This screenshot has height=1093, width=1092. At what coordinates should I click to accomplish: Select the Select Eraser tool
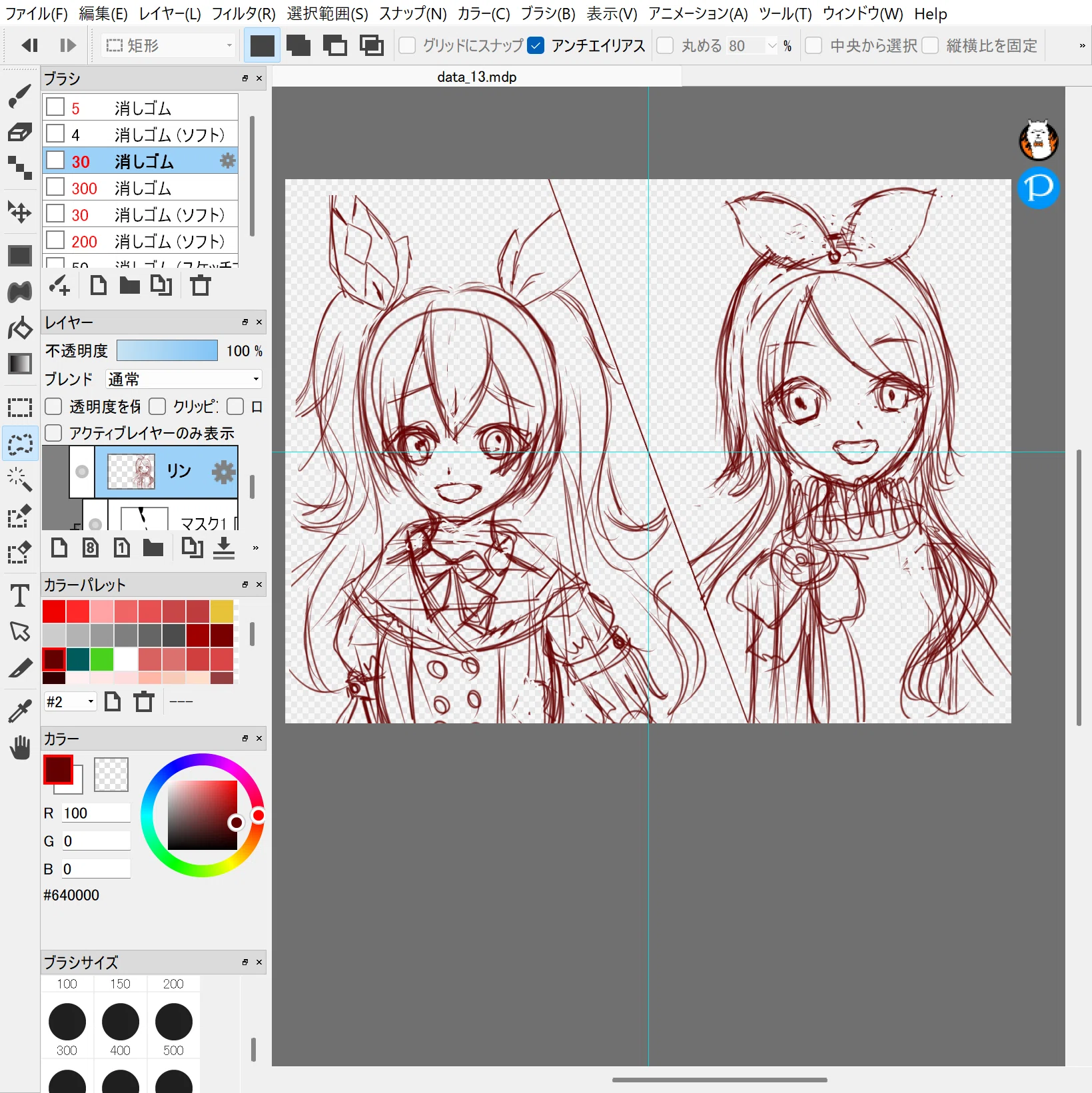[x=19, y=551]
